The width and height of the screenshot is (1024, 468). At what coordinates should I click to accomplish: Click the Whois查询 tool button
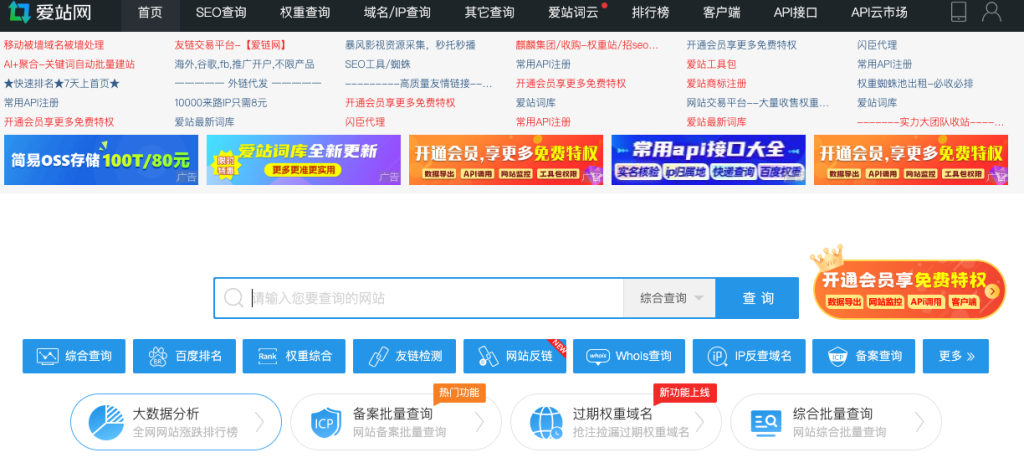coord(629,356)
